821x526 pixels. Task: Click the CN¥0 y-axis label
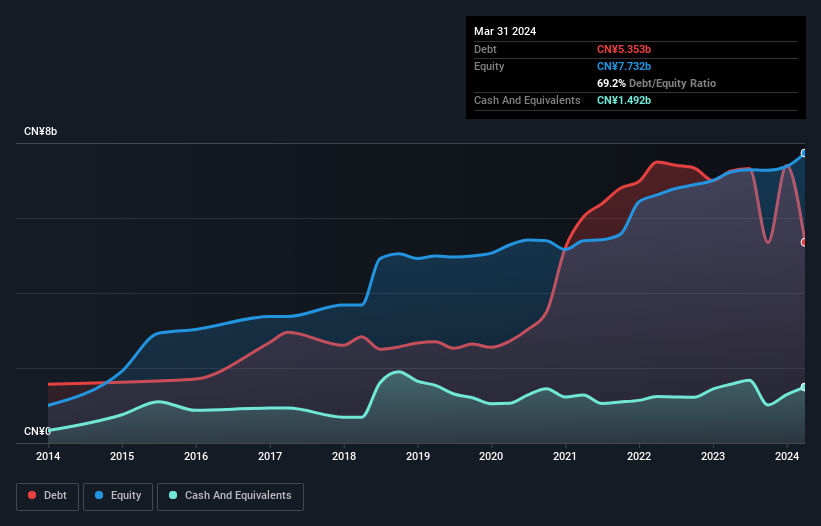click(x=37, y=431)
